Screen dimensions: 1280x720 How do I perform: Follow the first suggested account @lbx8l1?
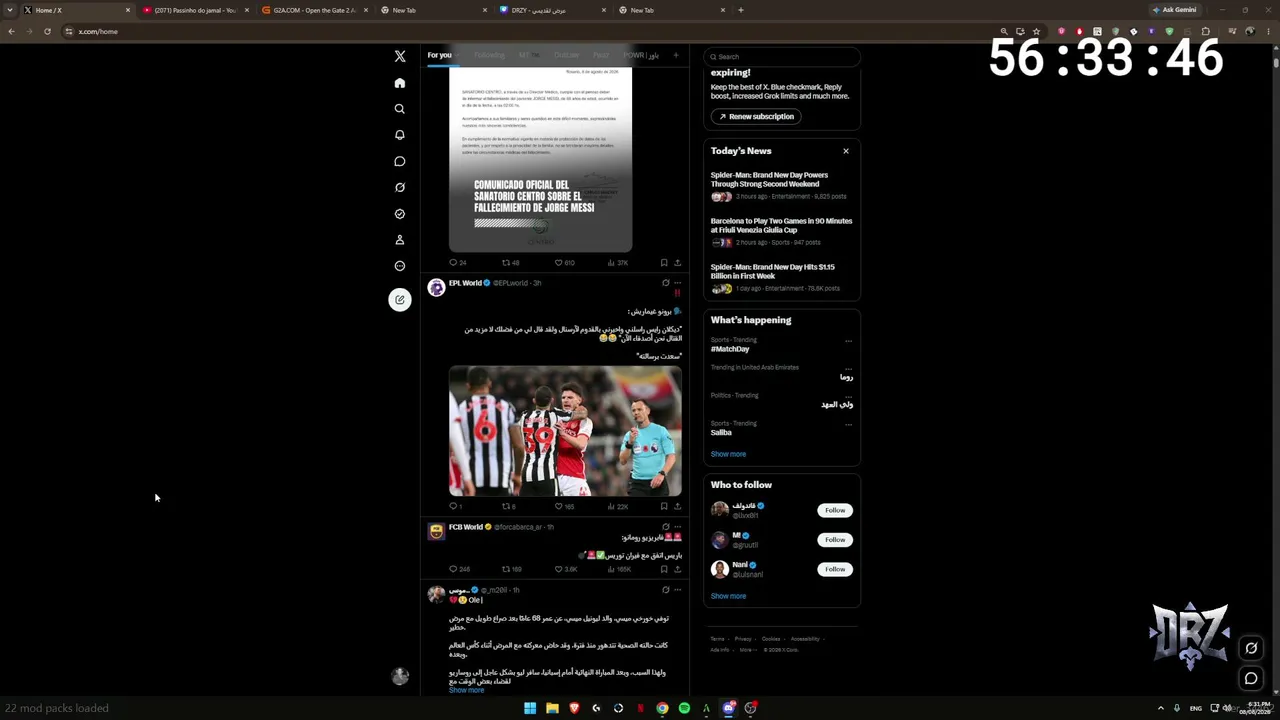click(834, 510)
